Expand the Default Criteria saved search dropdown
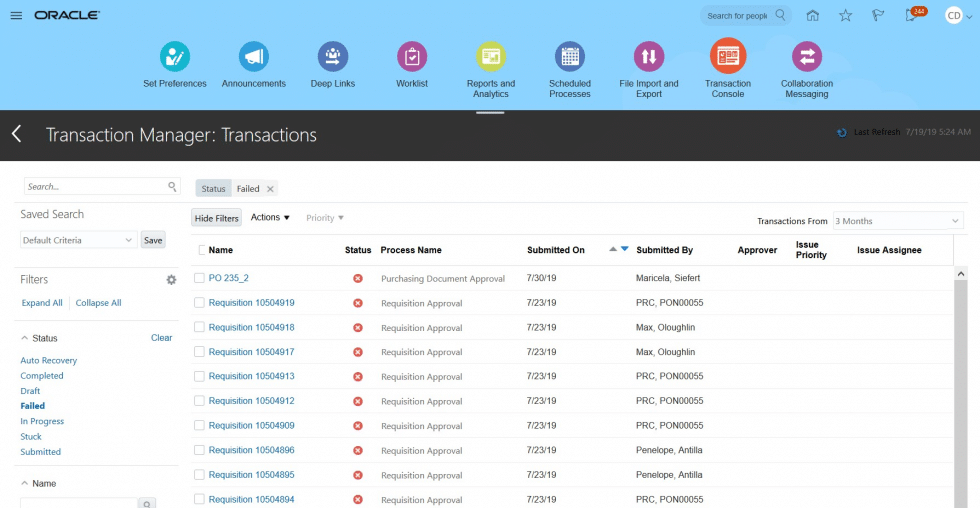This screenshot has width=980, height=508. (x=78, y=240)
